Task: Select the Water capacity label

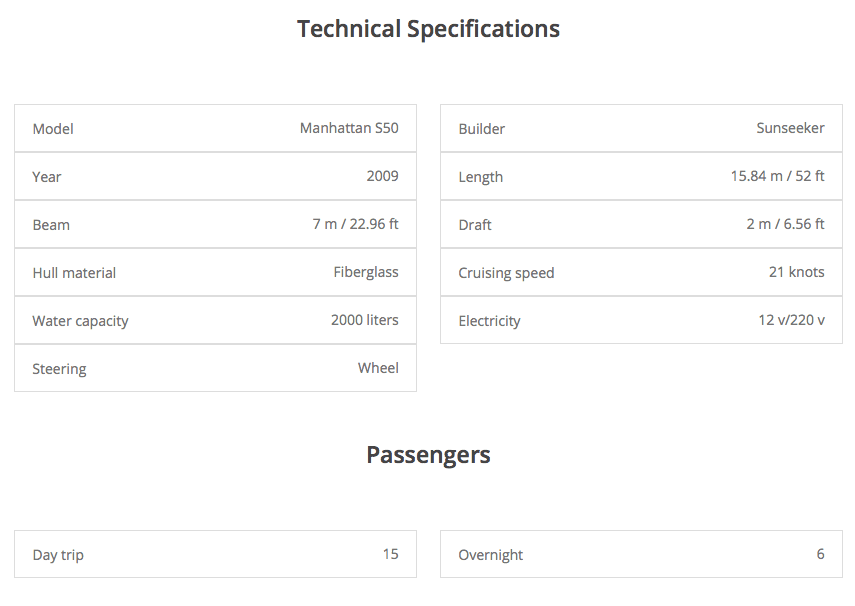Action: [x=80, y=321]
